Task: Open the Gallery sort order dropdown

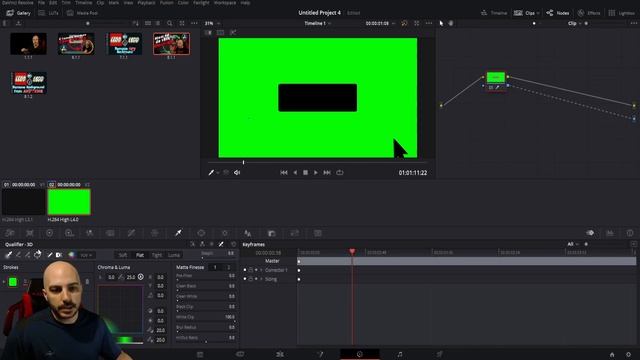Action: [x=136, y=23]
